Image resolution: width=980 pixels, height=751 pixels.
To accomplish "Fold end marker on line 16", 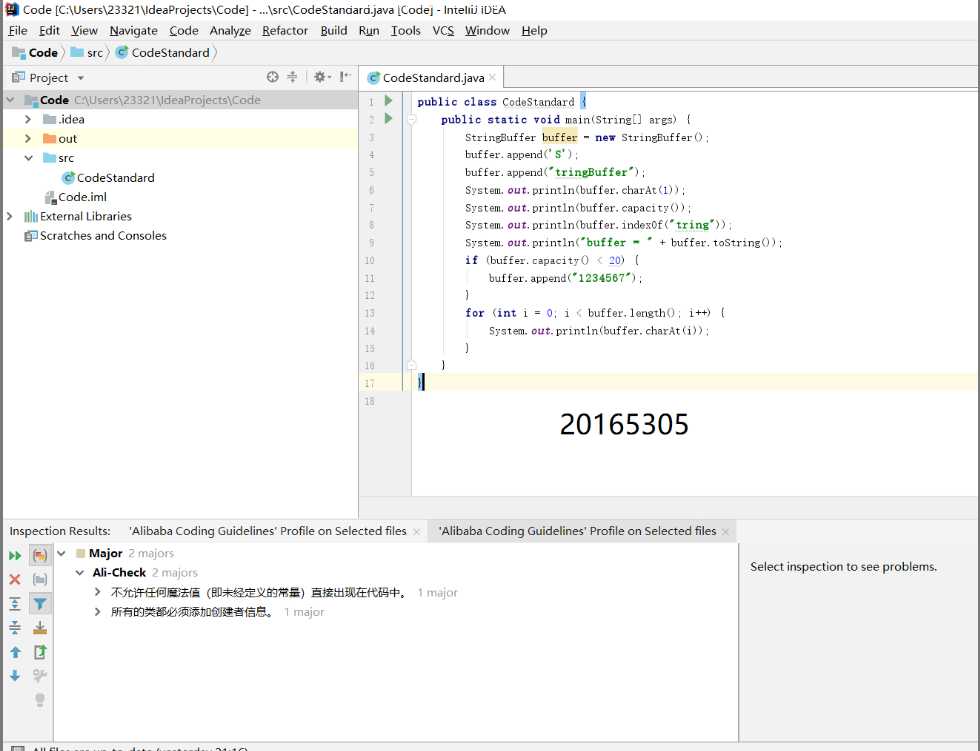I will click(412, 365).
